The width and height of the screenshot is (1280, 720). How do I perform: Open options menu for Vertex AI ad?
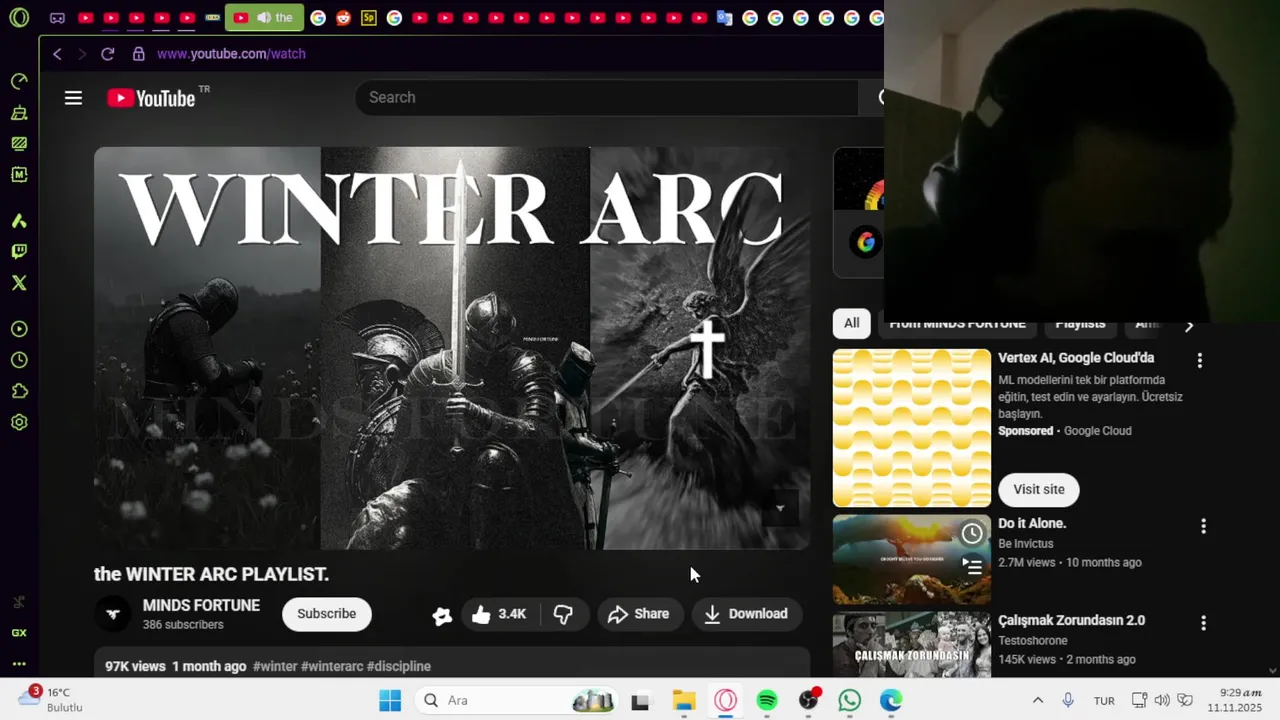[x=1200, y=360]
